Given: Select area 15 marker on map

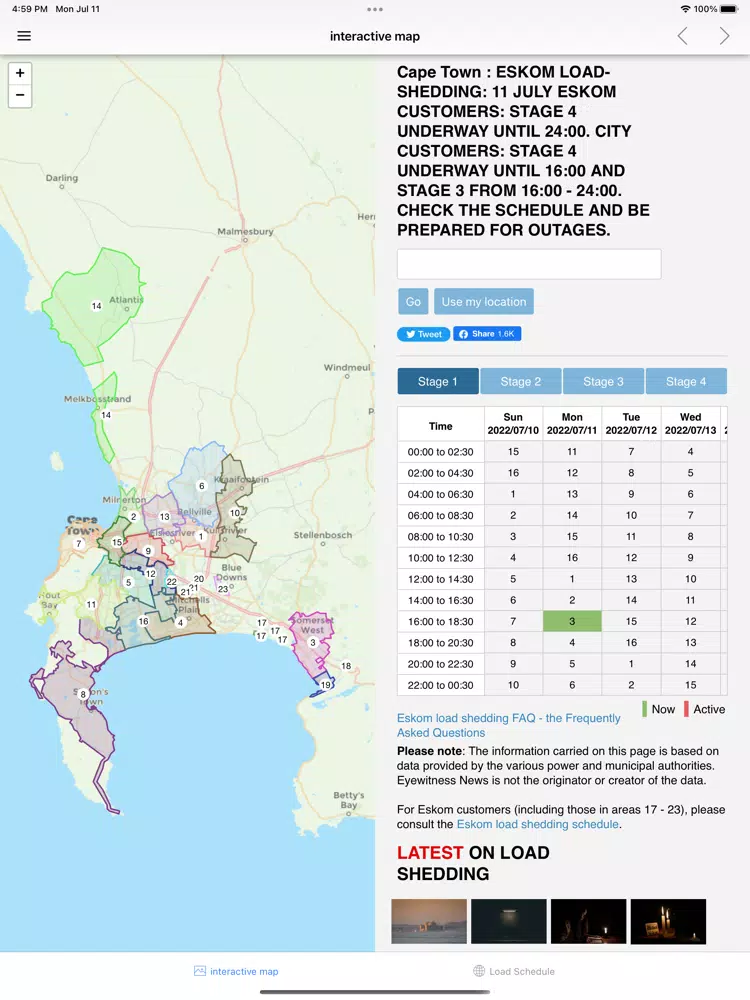Looking at the screenshot, I should tap(117, 543).
